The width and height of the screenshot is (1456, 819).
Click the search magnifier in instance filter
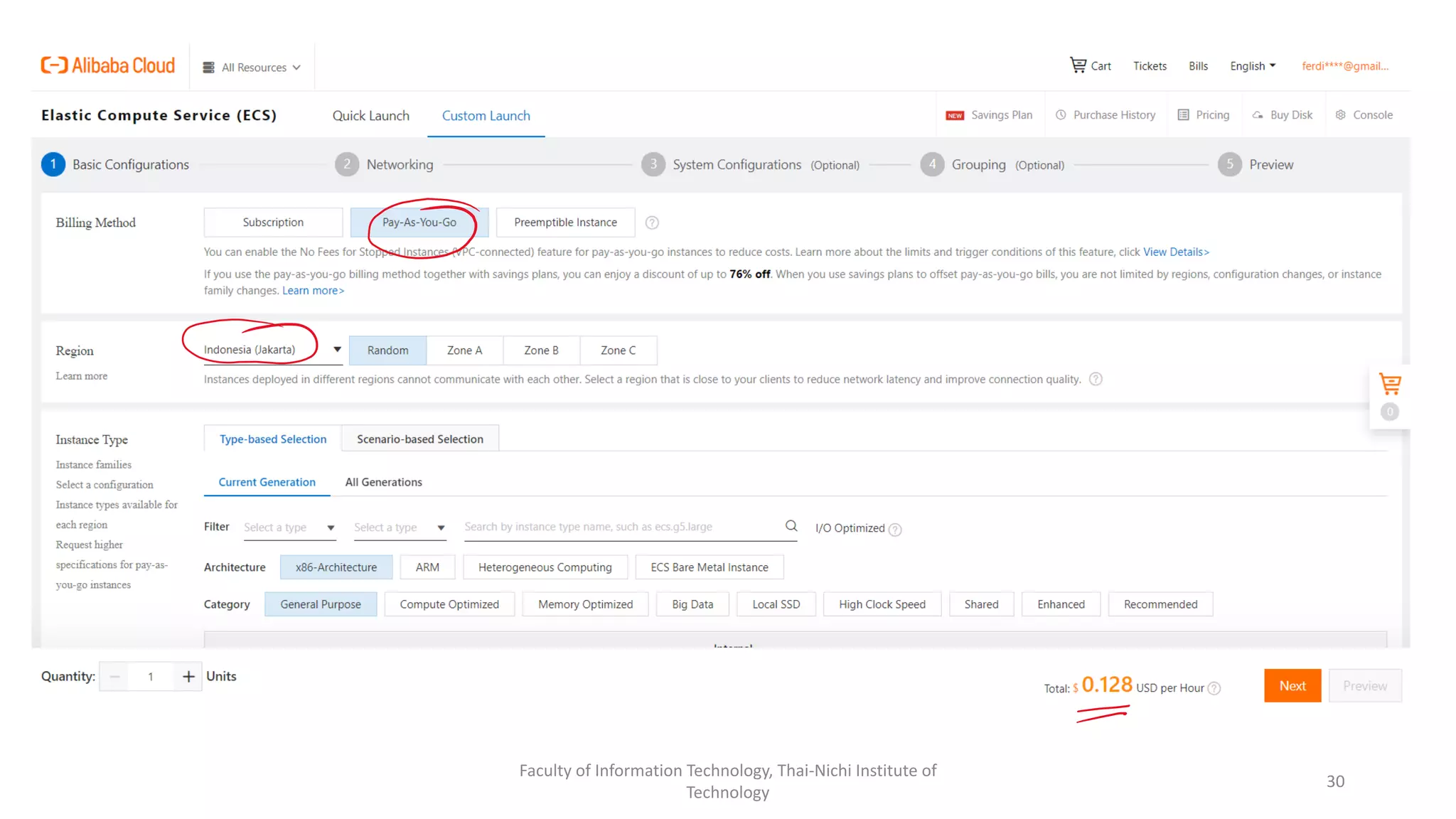791,526
